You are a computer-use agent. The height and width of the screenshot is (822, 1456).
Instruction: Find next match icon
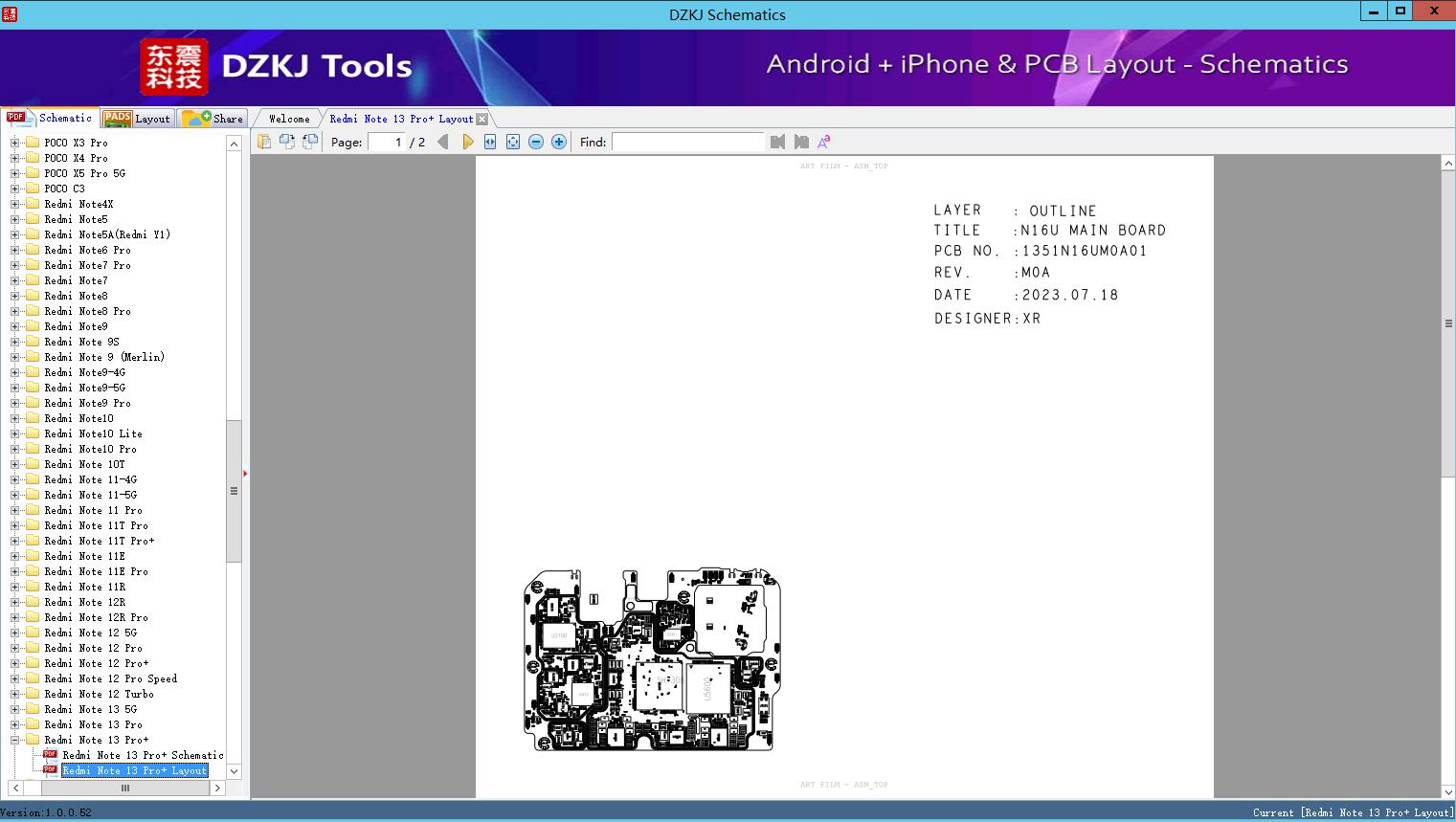[x=801, y=142]
